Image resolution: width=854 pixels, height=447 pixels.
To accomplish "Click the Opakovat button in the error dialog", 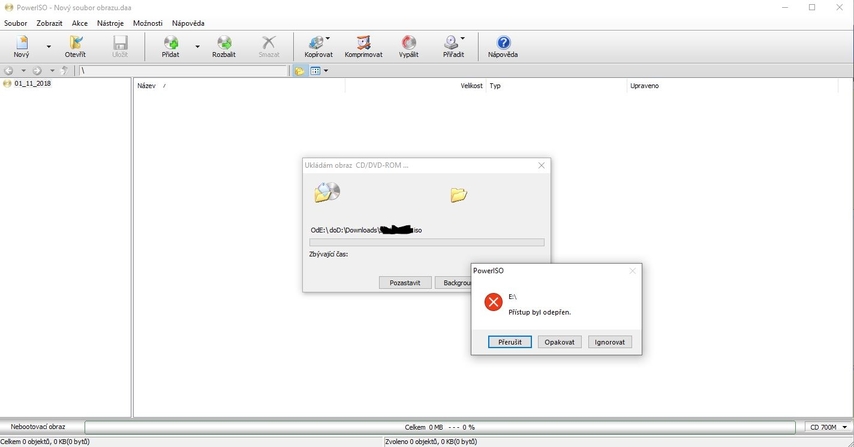I will [559, 342].
